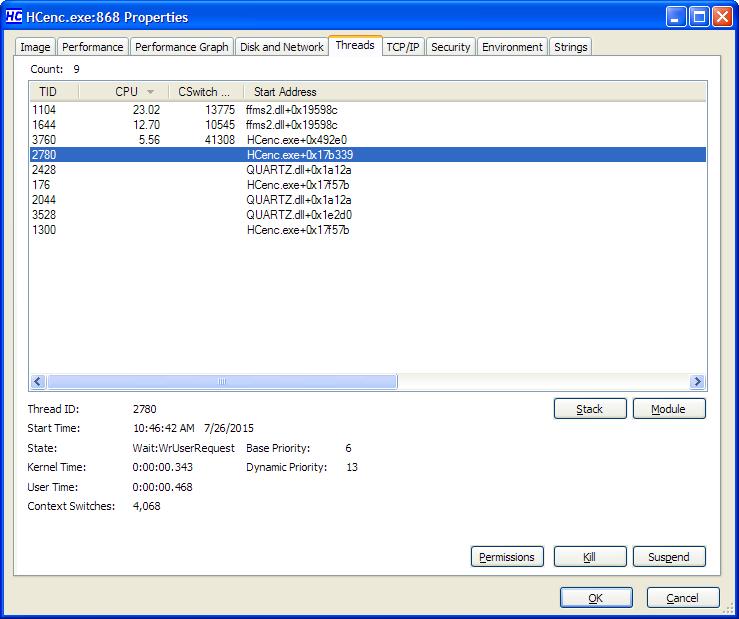Open the TCP/IP tab
The height and width of the screenshot is (619, 739).
[x=403, y=47]
